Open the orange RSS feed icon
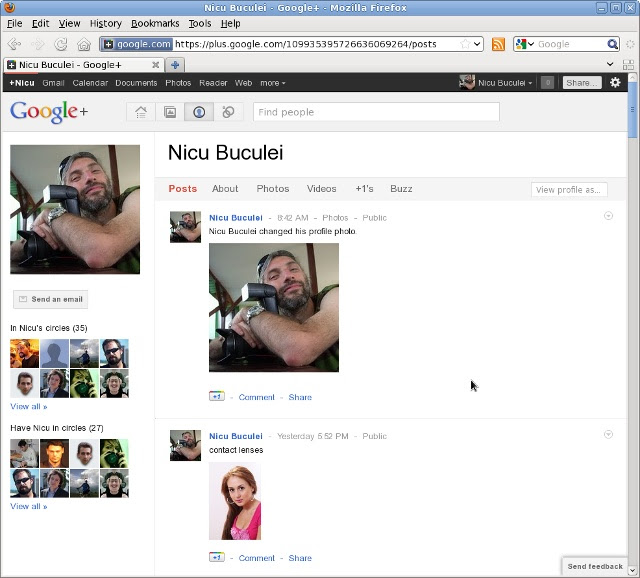Image resolution: width=640 pixels, height=578 pixels. click(498, 44)
